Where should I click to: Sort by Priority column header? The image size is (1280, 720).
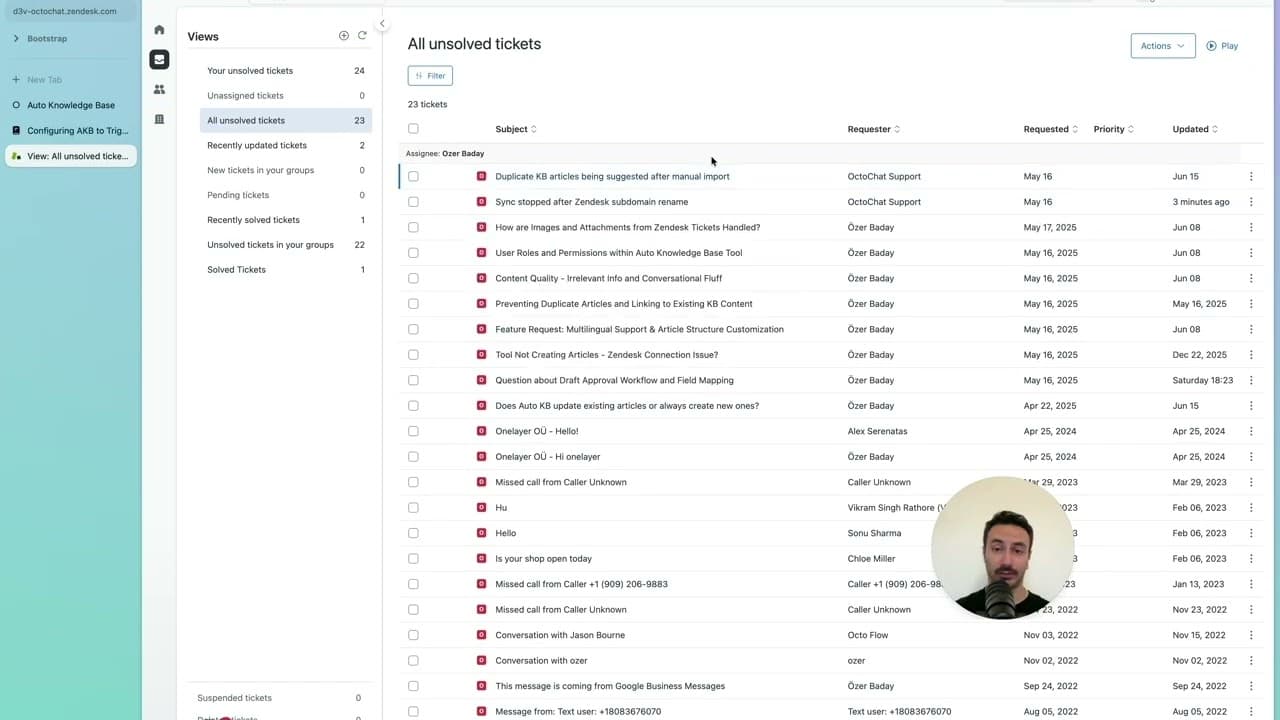pos(1114,129)
